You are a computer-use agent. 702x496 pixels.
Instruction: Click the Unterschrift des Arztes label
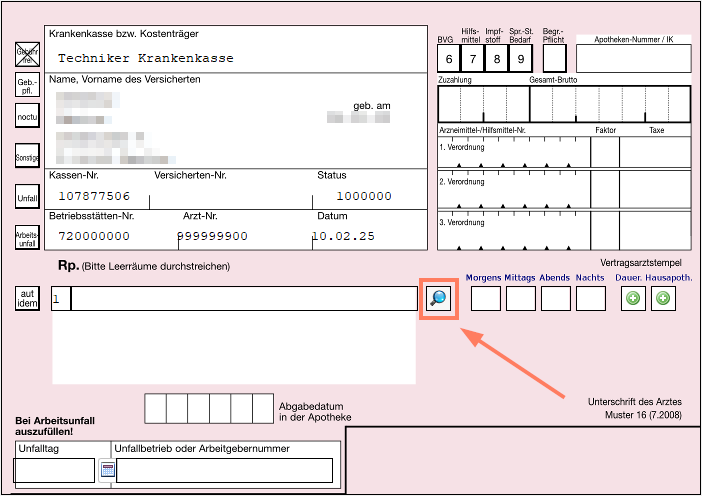pos(634,402)
